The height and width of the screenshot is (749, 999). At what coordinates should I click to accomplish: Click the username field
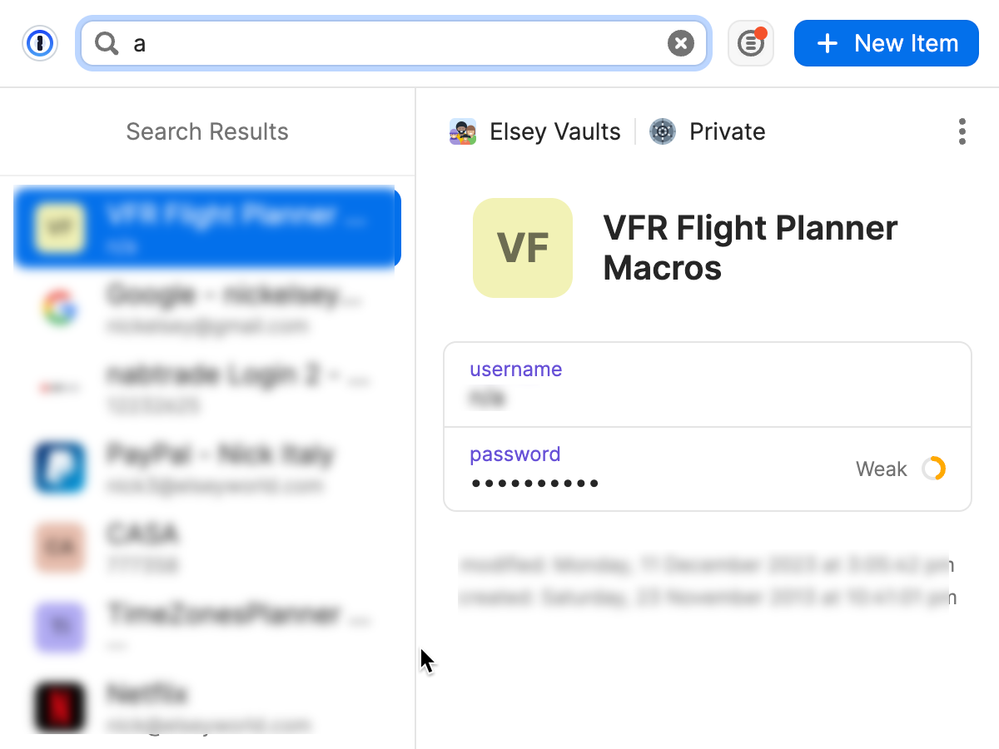(x=707, y=385)
